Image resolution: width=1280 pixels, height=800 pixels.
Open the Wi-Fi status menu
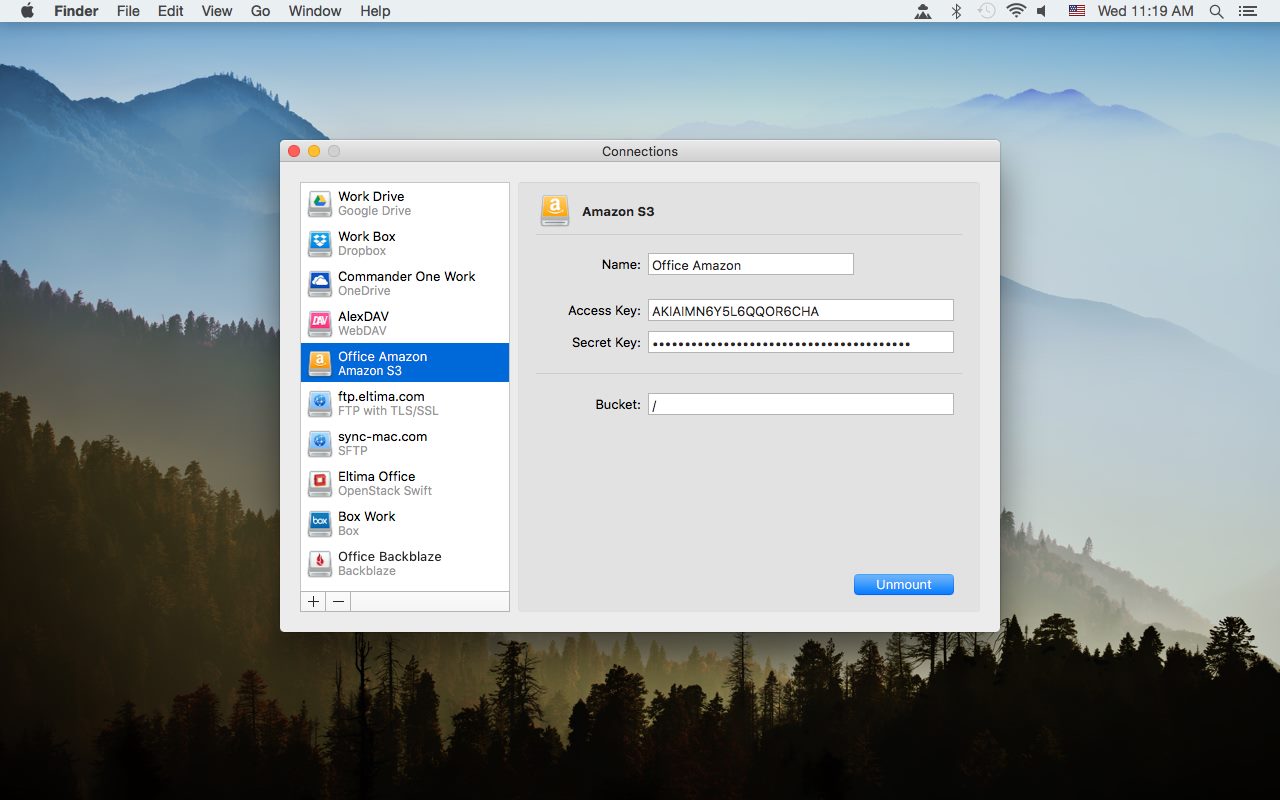1017,11
